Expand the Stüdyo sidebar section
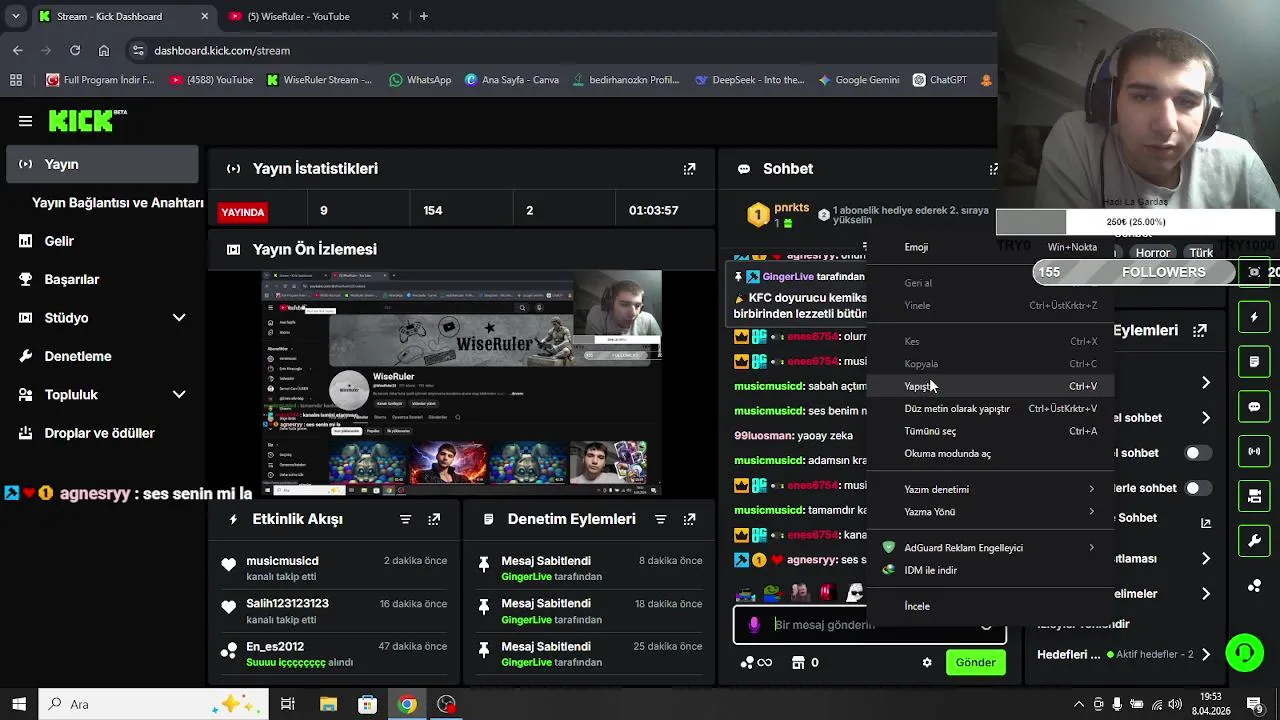Image resolution: width=1280 pixels, height=720 pixels. click(x=179, y=318)
